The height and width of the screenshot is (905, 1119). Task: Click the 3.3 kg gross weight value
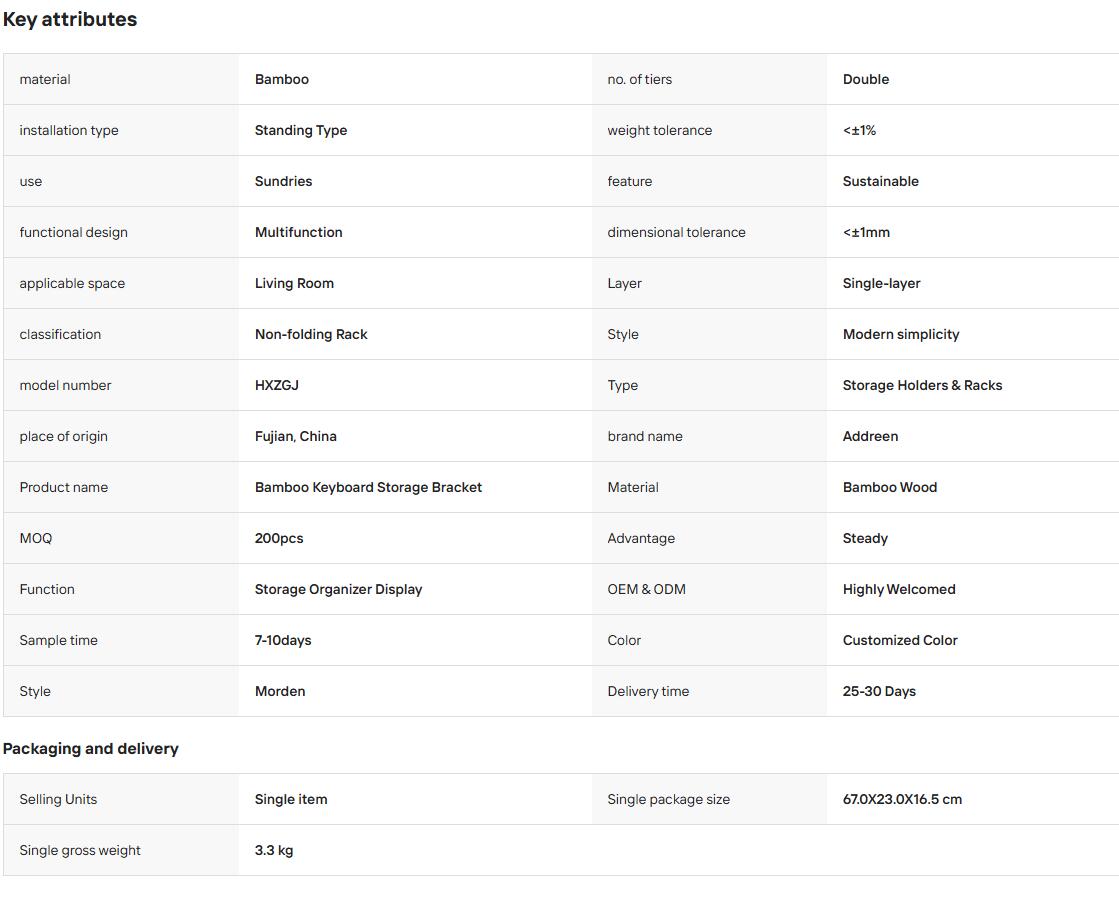tap(274, 850)
